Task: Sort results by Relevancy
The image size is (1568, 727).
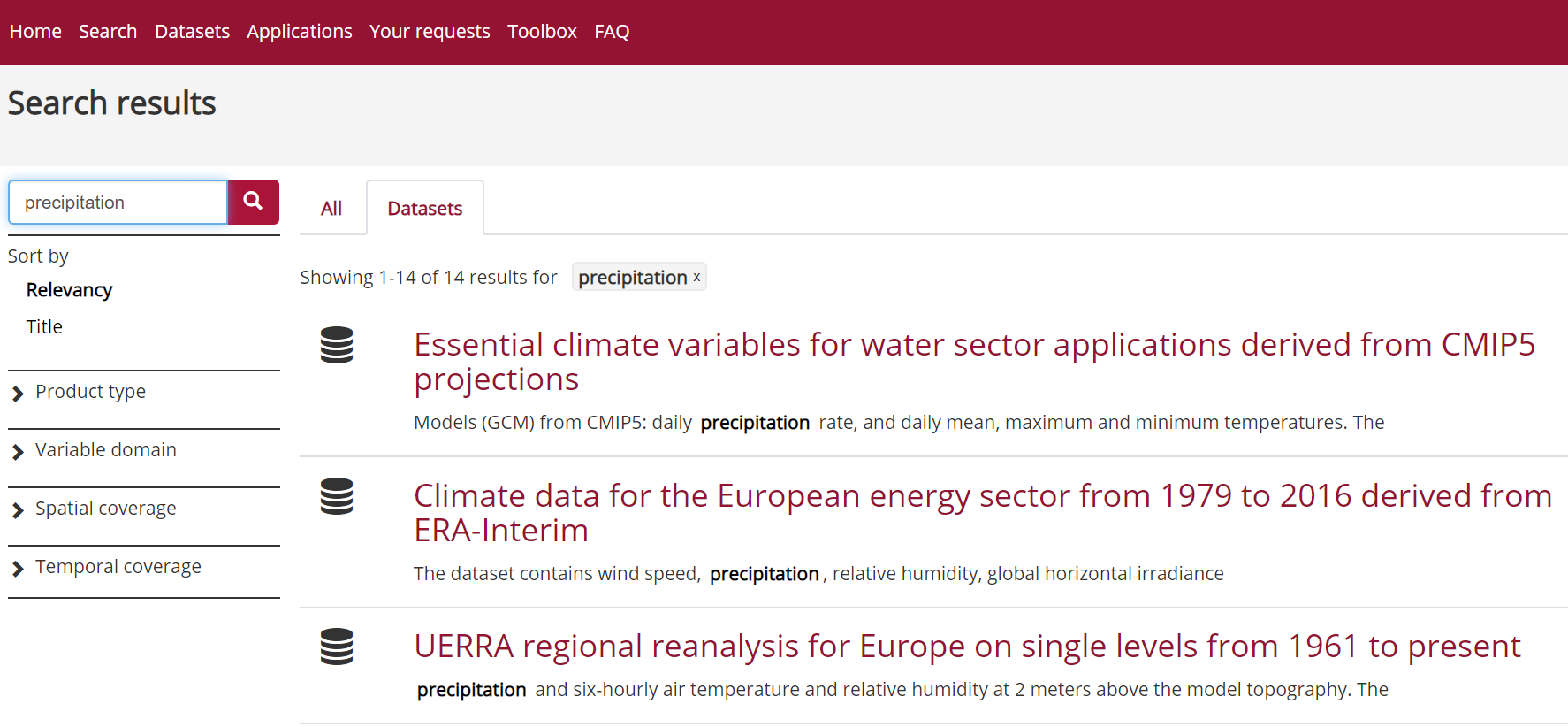Action: coord(69,290)
